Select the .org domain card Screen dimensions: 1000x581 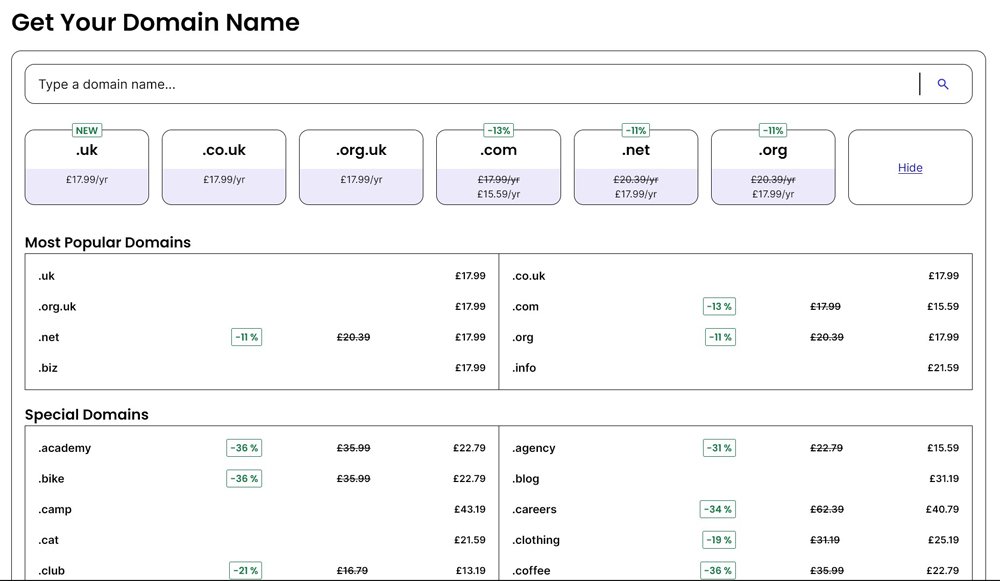[773, 167]
